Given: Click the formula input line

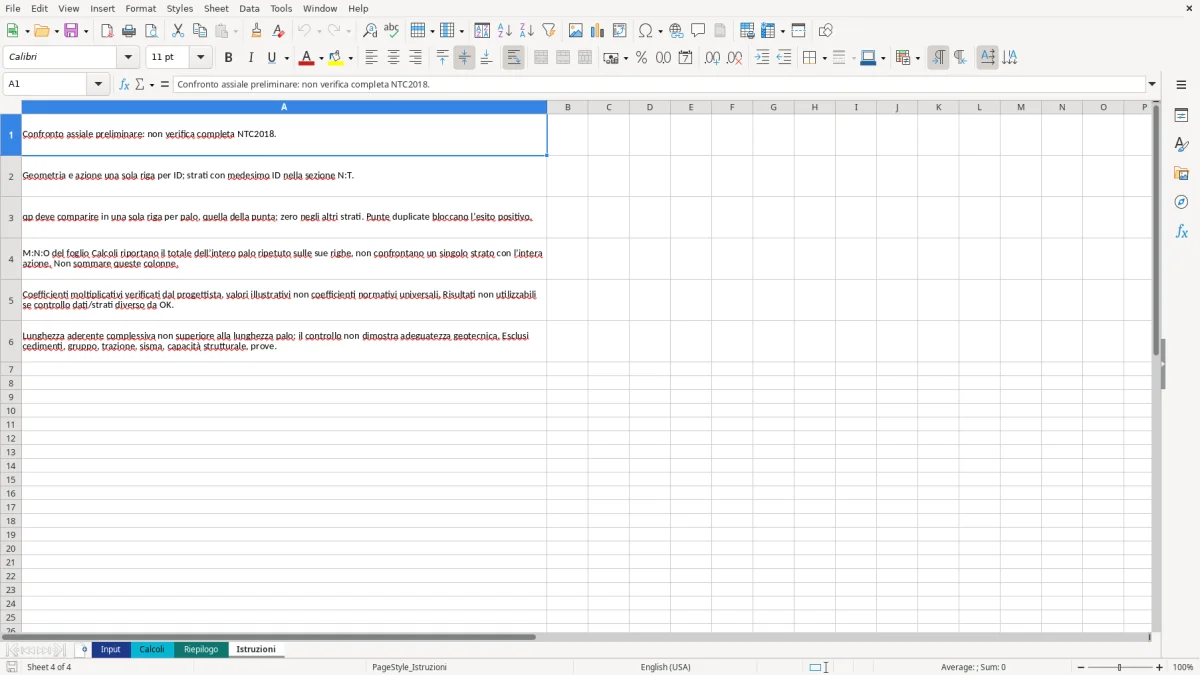Looking at the screenshot, I should [659, 85].
